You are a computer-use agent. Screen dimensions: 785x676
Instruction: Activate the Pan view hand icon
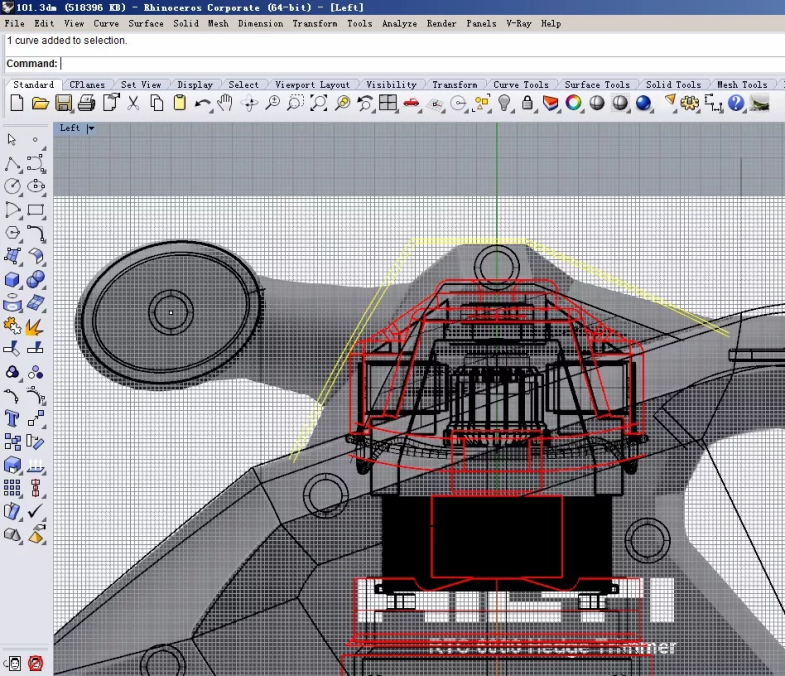click(225, 103)
